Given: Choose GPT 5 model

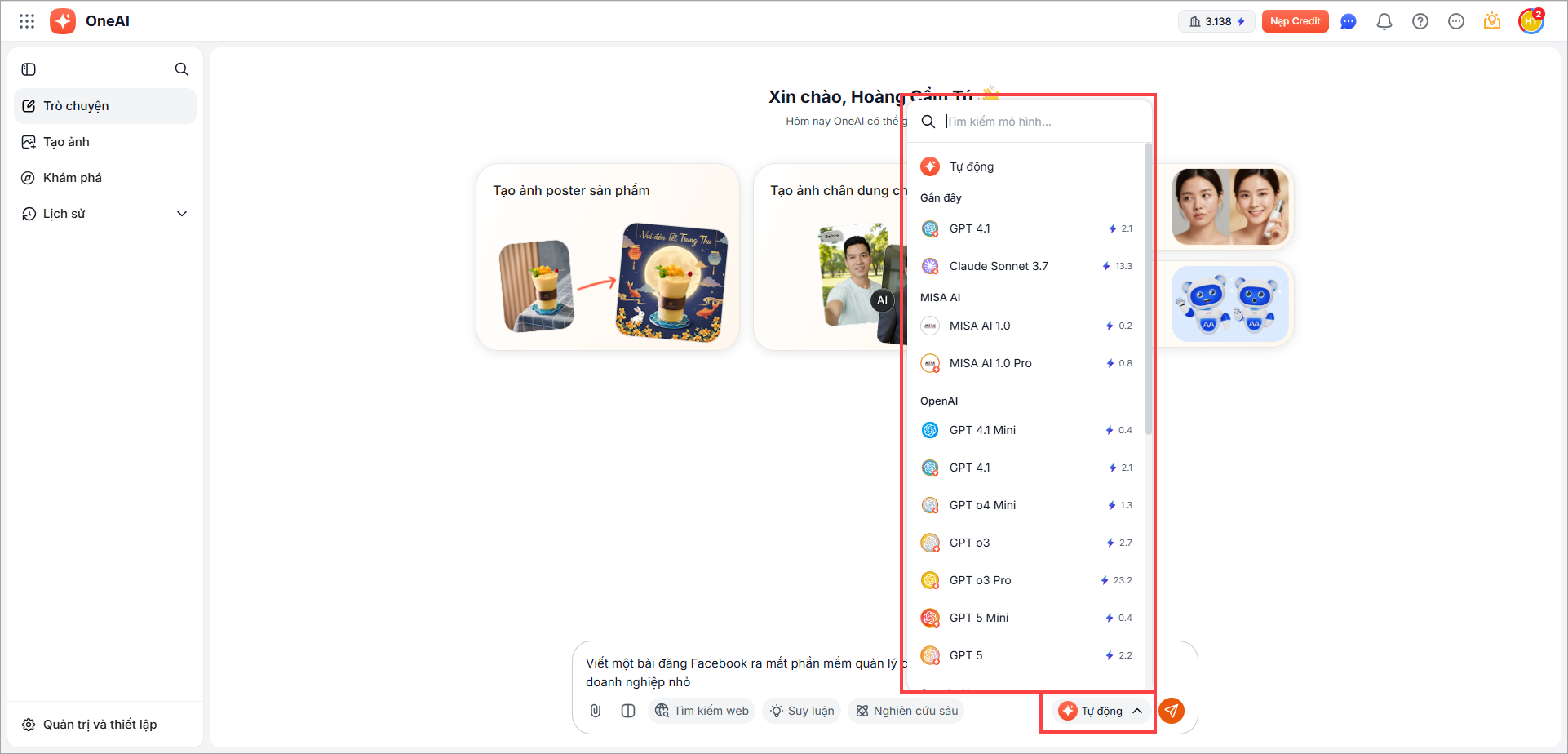Looking at the screenshot, I should (1026, 655).
